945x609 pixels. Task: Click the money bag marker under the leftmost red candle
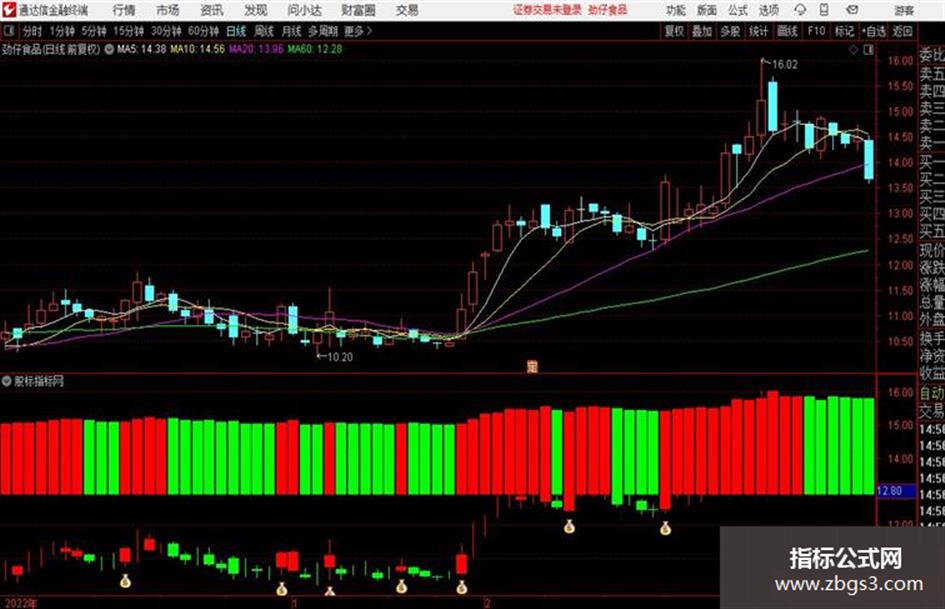pos(125,581)
